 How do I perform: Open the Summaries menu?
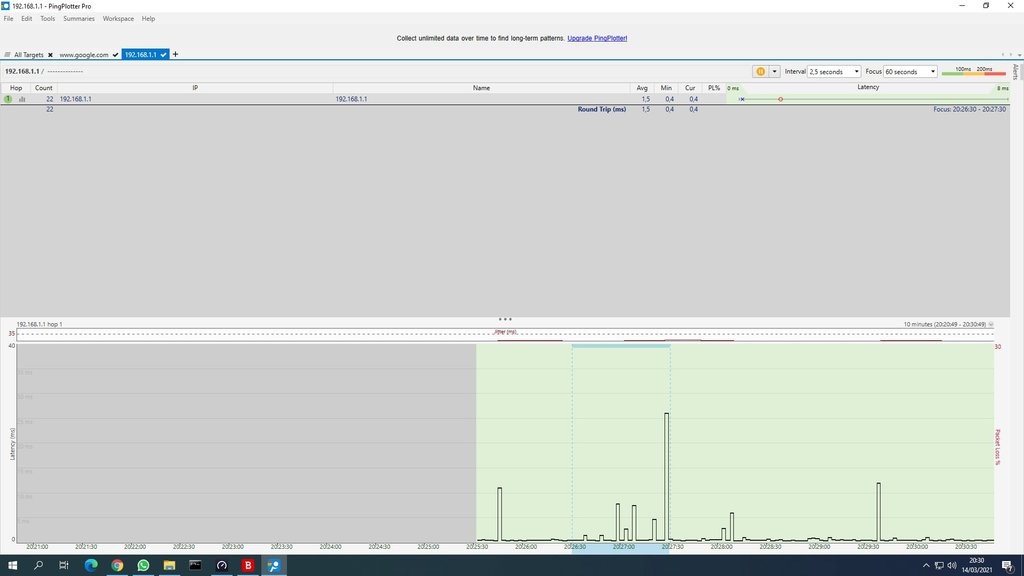pos(79,19)
